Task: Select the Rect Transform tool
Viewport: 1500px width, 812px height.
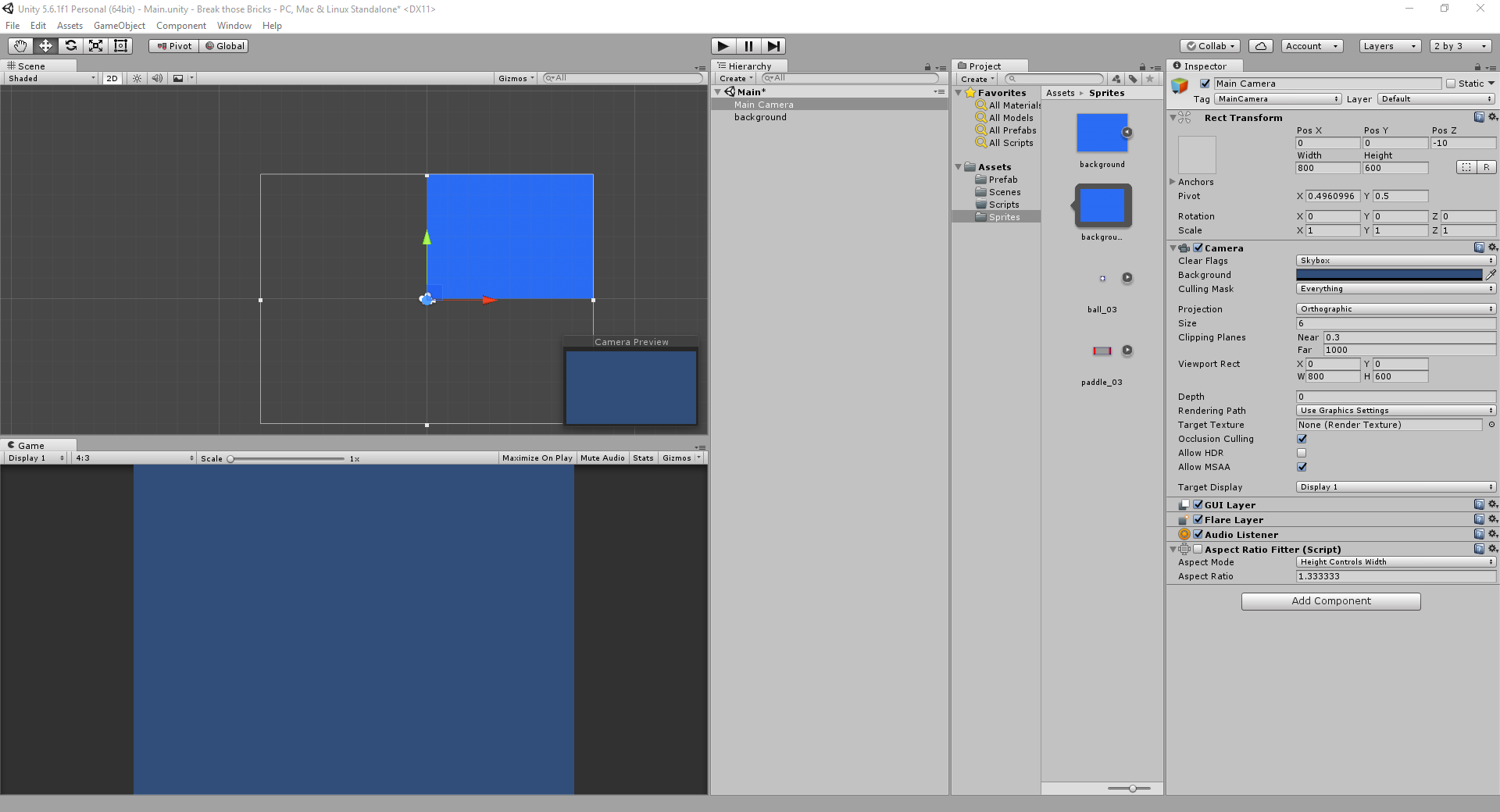Action: (x=120, y=46)
